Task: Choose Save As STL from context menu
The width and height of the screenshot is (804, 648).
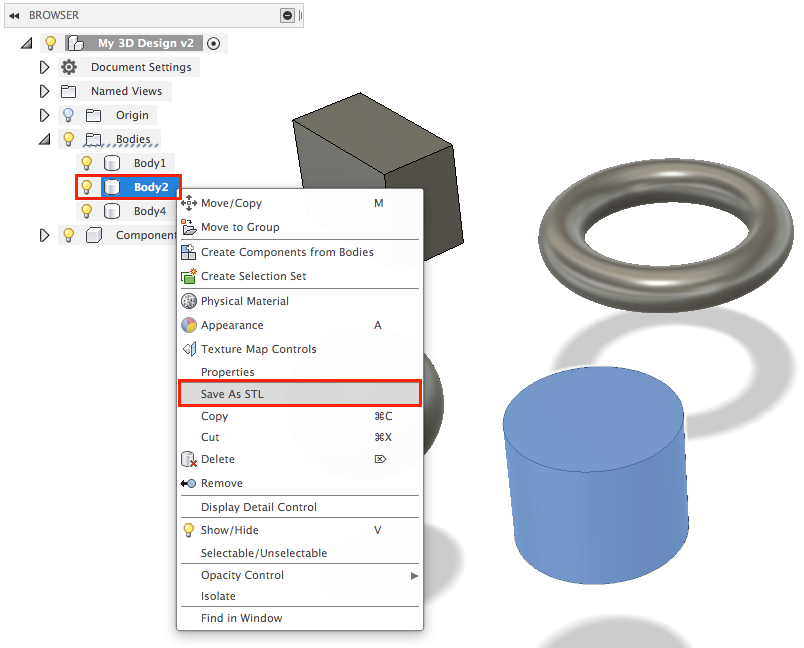Action: (232, 394)
